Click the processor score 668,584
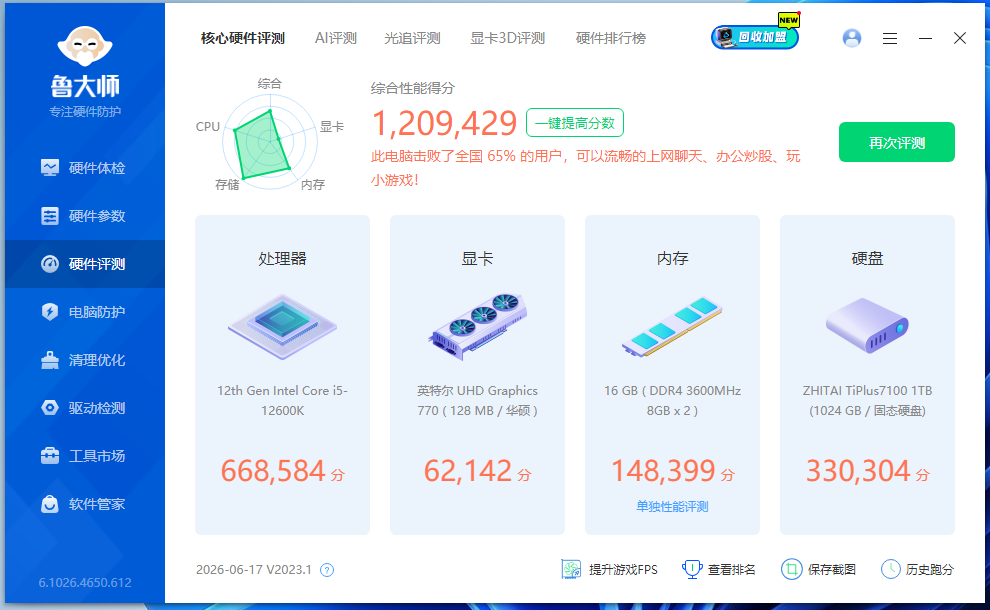Viewport: 990px width, 610px height. tap(273, 471)
